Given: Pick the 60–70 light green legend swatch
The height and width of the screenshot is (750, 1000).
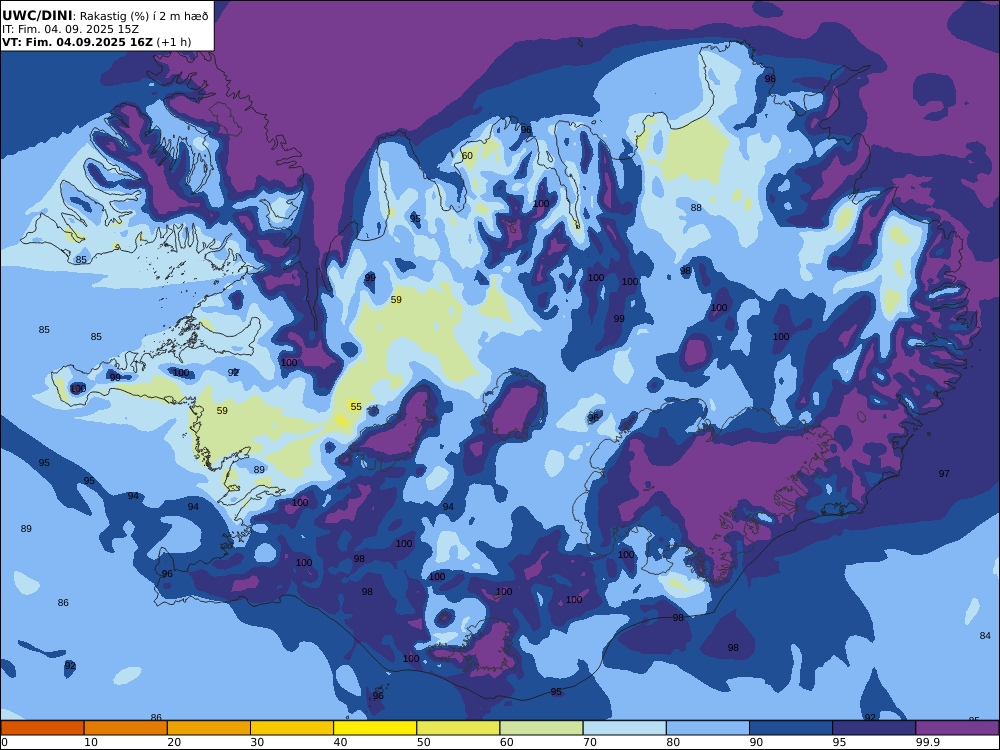Looking at the screenshot, I should [541, 728].
